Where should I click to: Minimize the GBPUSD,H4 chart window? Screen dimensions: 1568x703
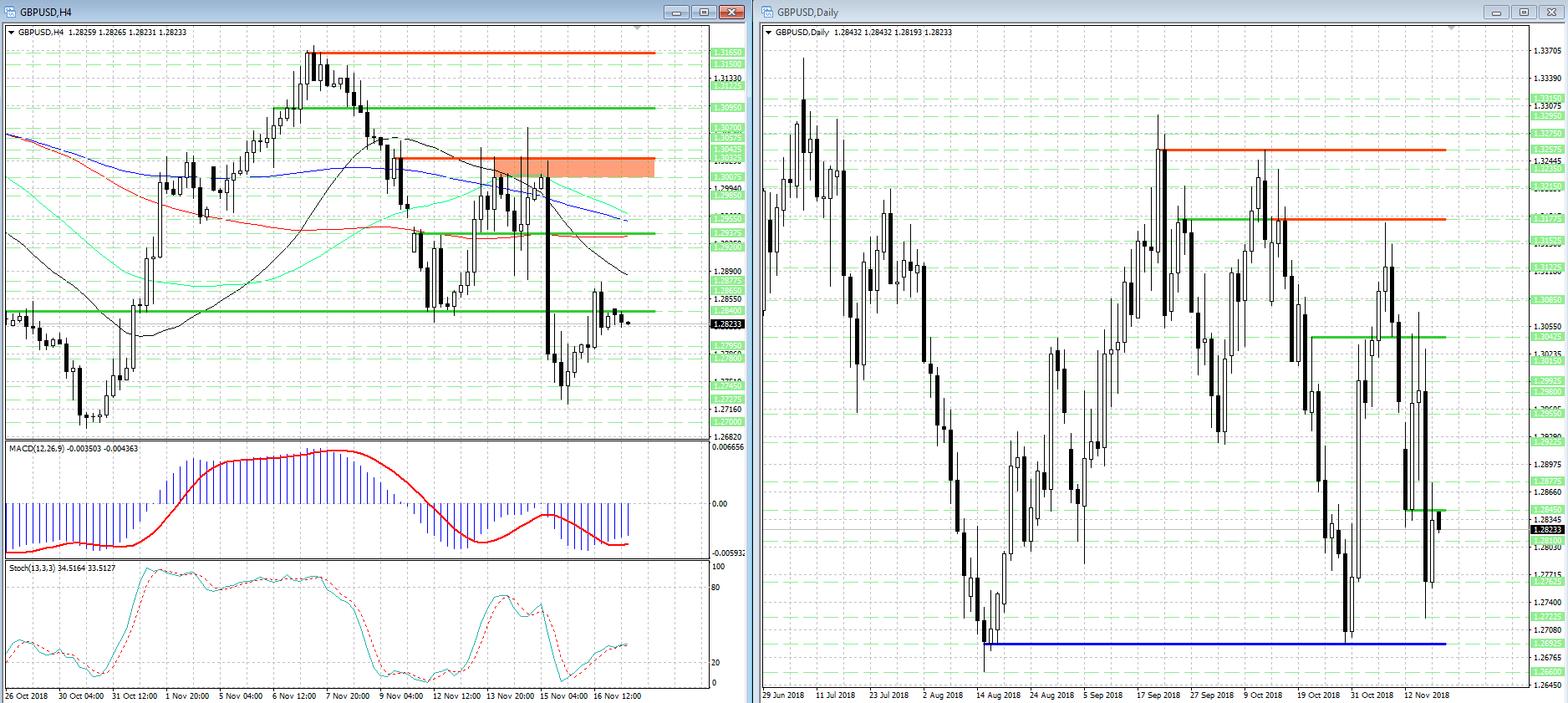tap(676, 12)
